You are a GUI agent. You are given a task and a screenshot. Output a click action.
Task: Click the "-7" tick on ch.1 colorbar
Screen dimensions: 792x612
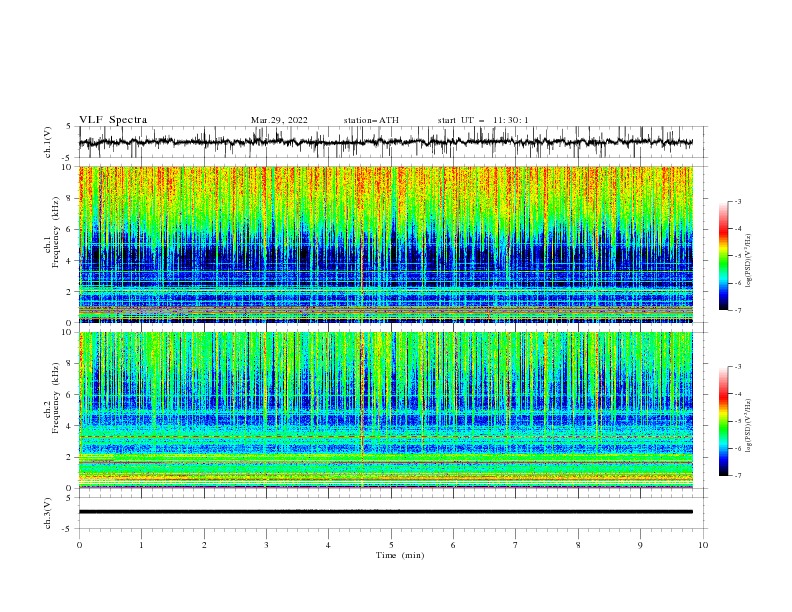pos(738,310)
